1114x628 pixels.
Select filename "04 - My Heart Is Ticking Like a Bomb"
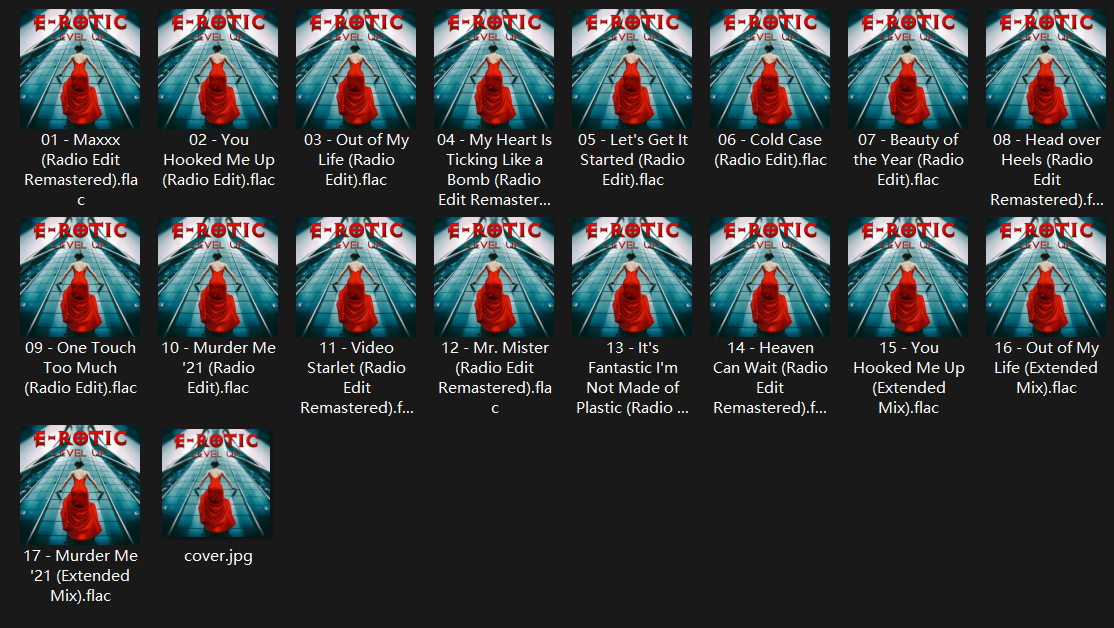pyautogui.click(x=494, y=170)
